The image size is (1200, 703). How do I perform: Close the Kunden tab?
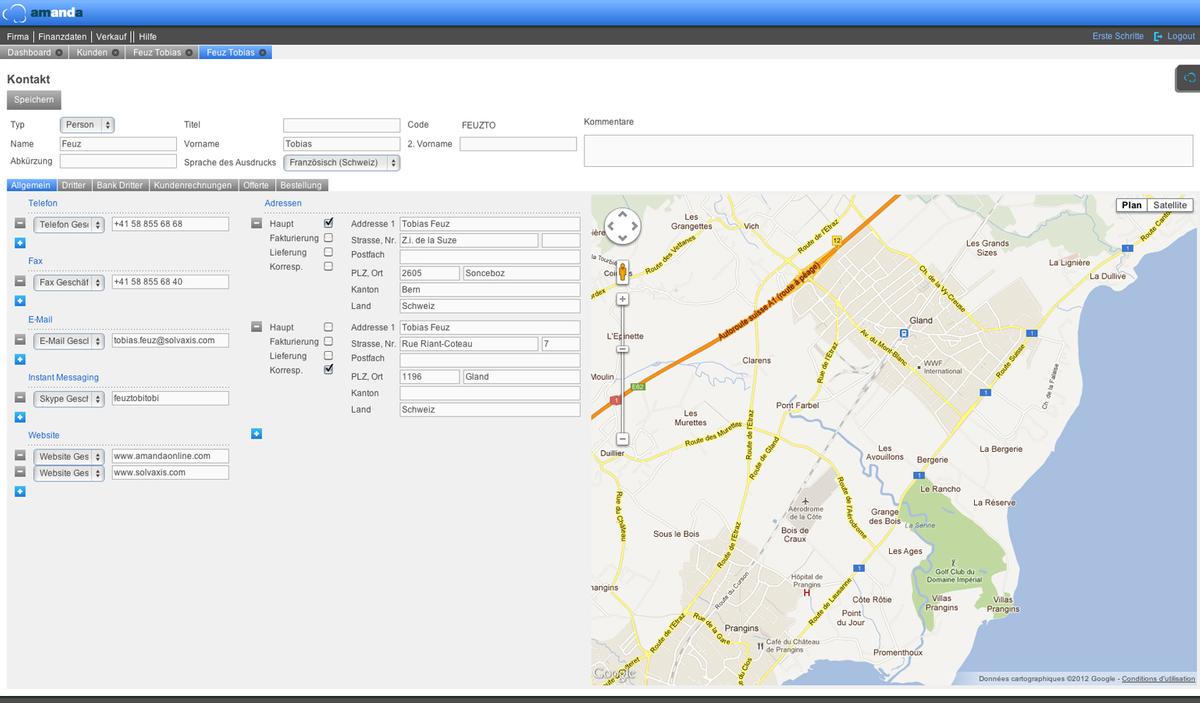tap(116, 52)
